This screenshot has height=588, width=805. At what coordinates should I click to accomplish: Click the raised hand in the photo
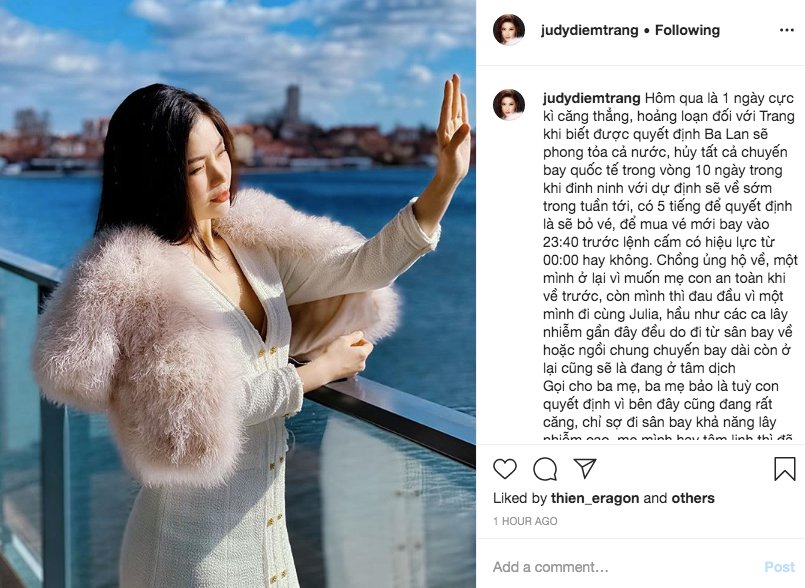pyautogui.click(x=453, y=131)
